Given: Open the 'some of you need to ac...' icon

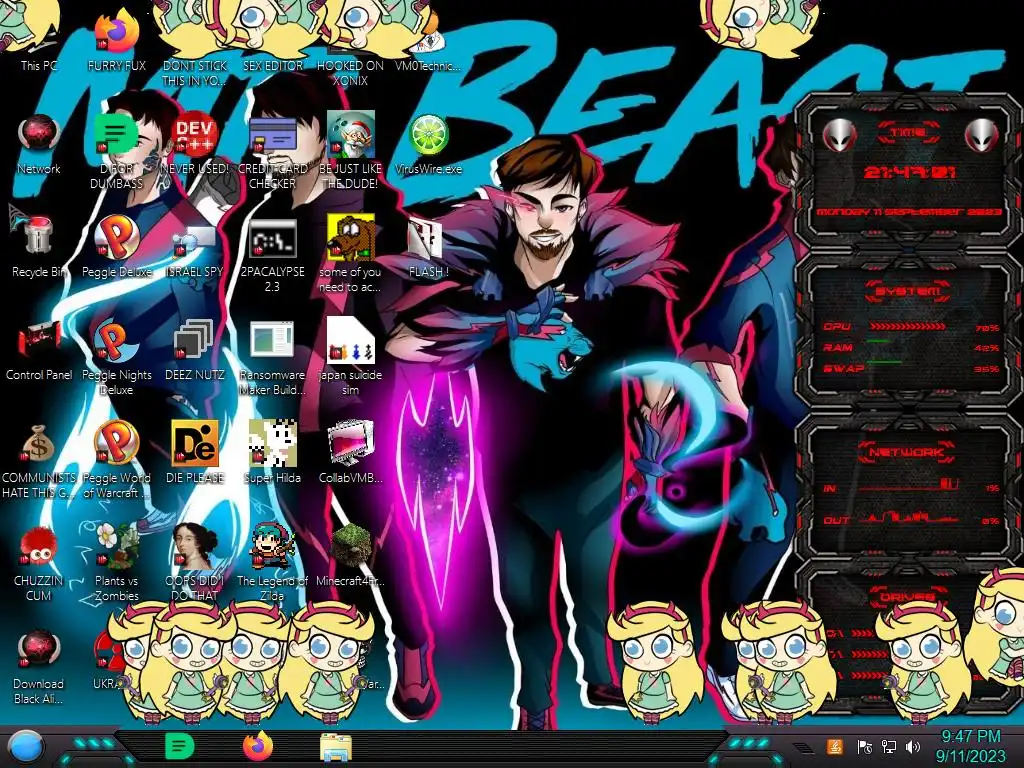Looking at the screenshot, I should click(351, 238).
